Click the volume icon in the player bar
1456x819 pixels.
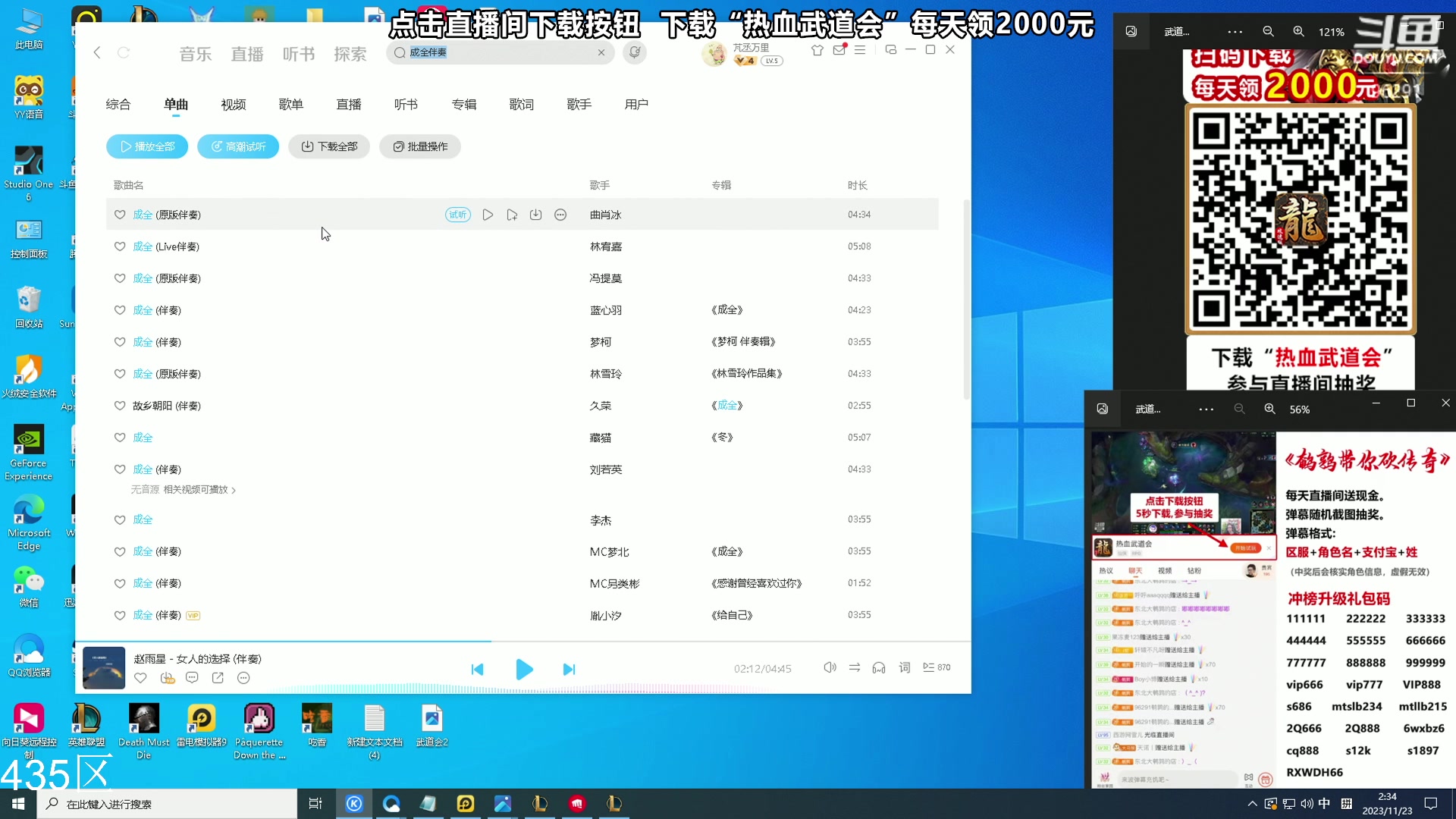click(829, 667)
